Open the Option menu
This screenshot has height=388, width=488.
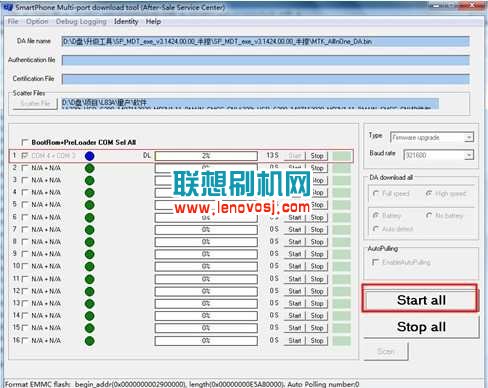(x=37, y=22)
